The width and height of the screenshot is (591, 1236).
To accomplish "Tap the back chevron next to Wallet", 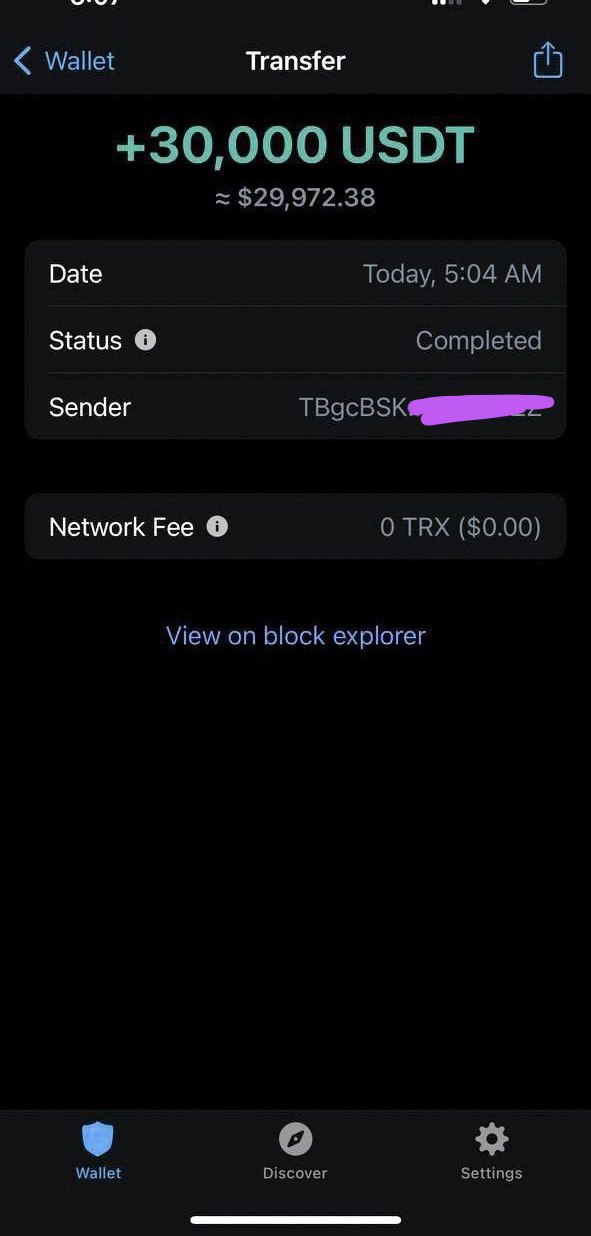I will [22, 61].
